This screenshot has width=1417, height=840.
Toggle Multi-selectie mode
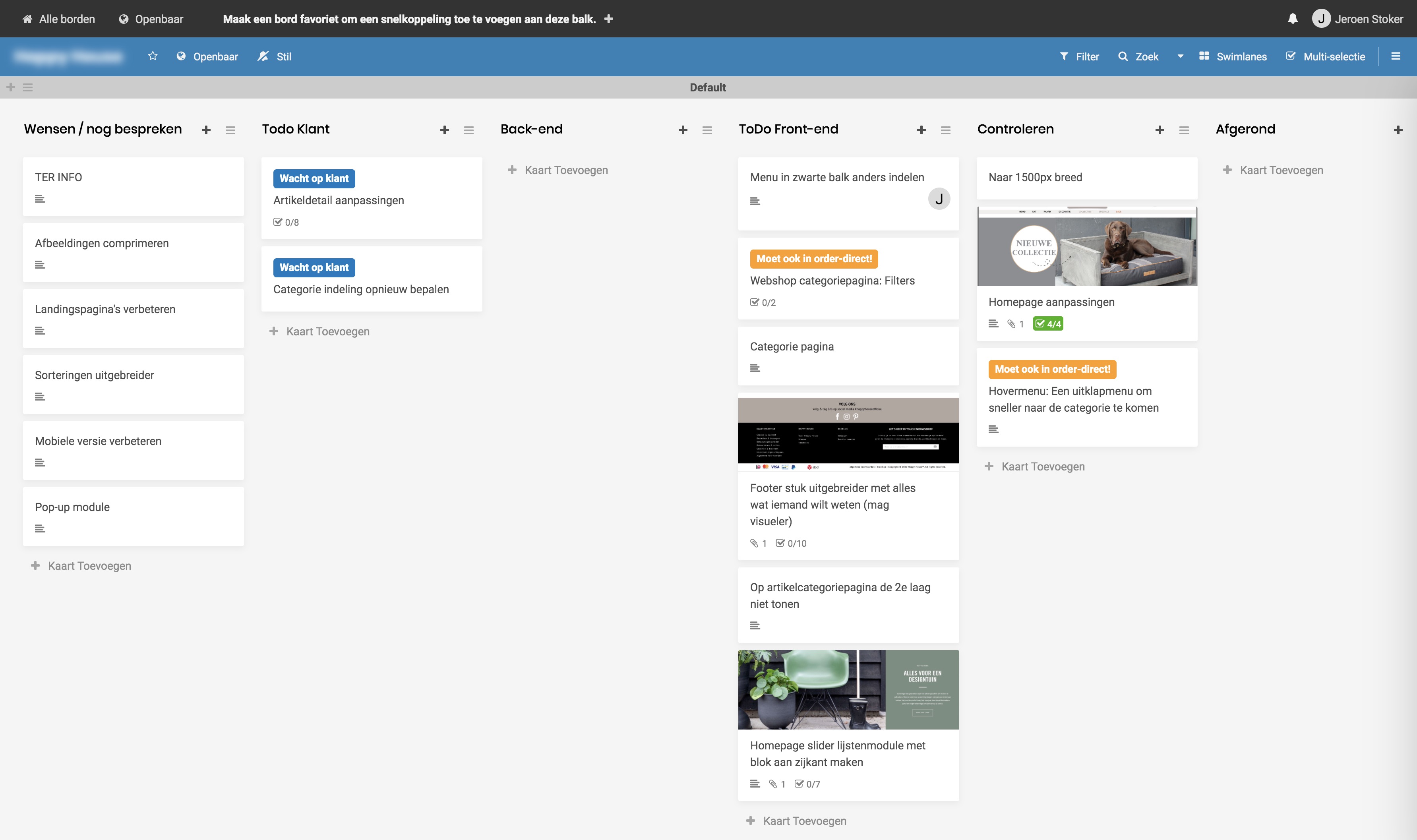[1325, 56]
